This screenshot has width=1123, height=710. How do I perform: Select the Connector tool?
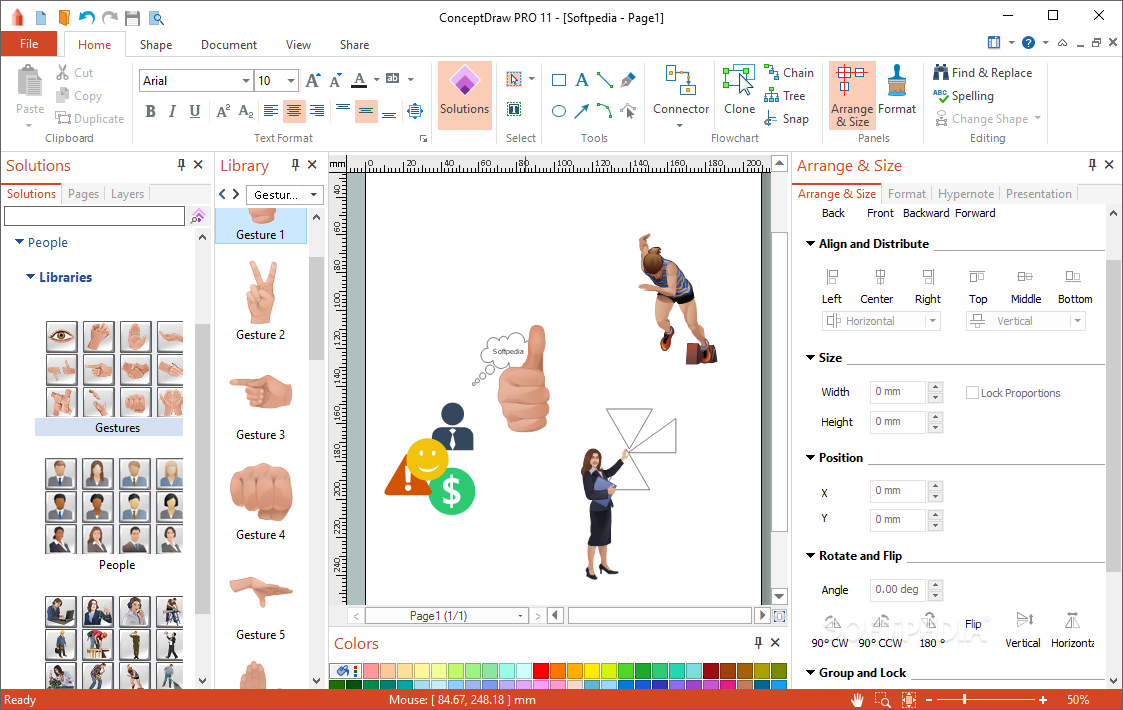click(680, 95)
